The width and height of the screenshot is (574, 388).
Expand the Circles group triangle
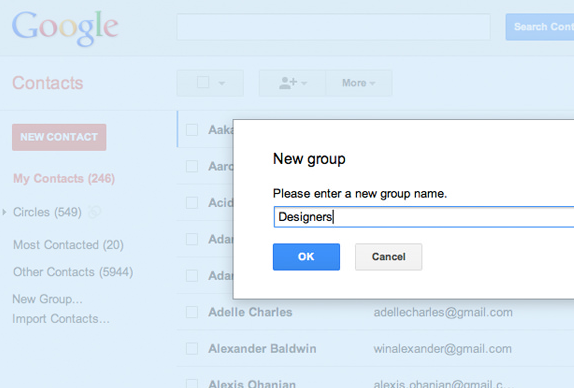coord(4,212)
